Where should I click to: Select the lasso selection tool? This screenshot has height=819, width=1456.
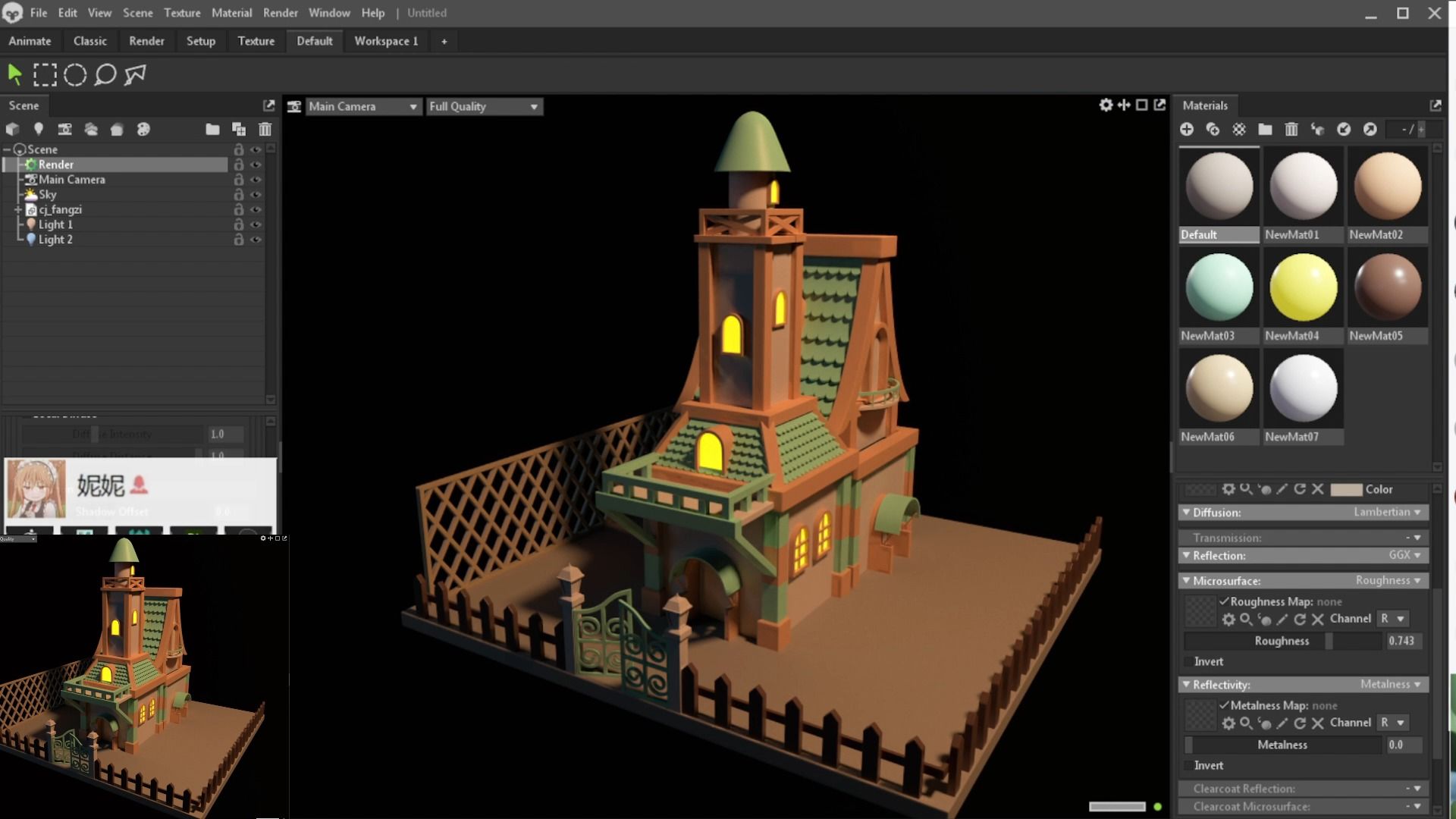tap(105, 74)
